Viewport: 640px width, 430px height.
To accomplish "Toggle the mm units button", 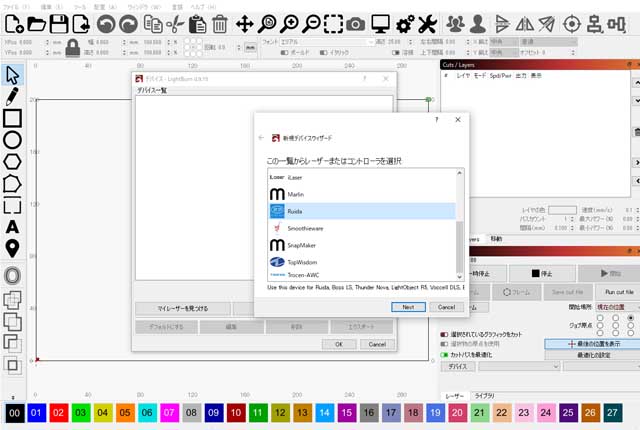I will (250, 47).
